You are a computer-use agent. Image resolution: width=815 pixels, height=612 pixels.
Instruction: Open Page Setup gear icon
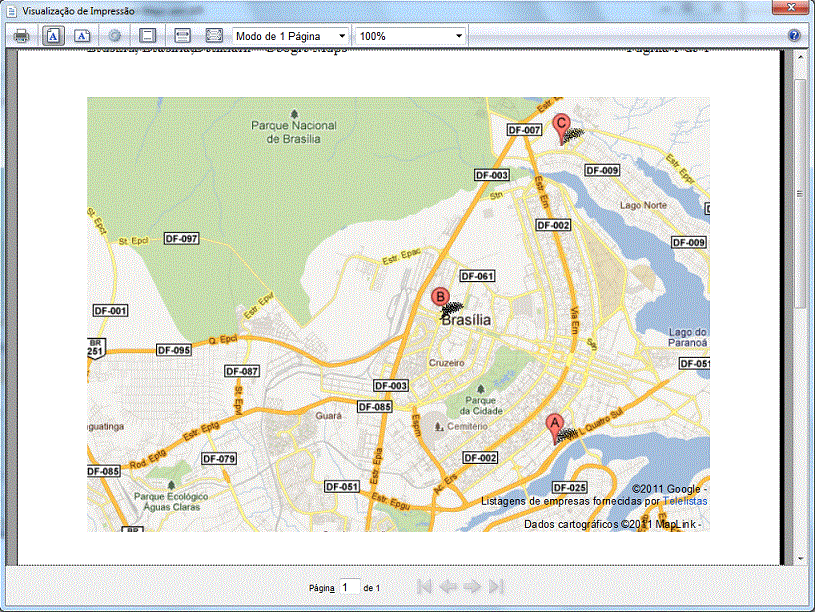(x=114, y=36)
